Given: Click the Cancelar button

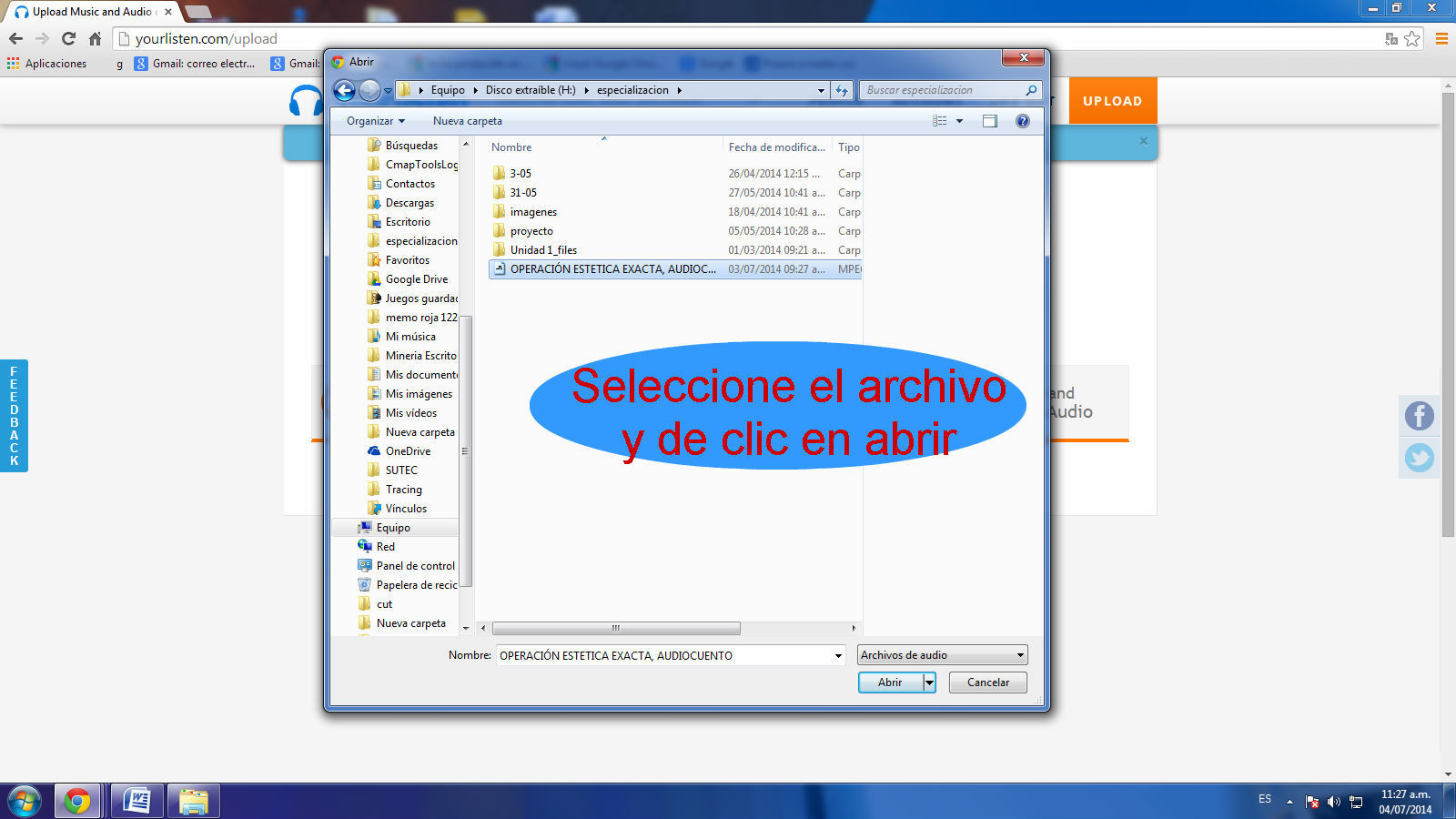Looking at the screenshot, I should (987, 682).
